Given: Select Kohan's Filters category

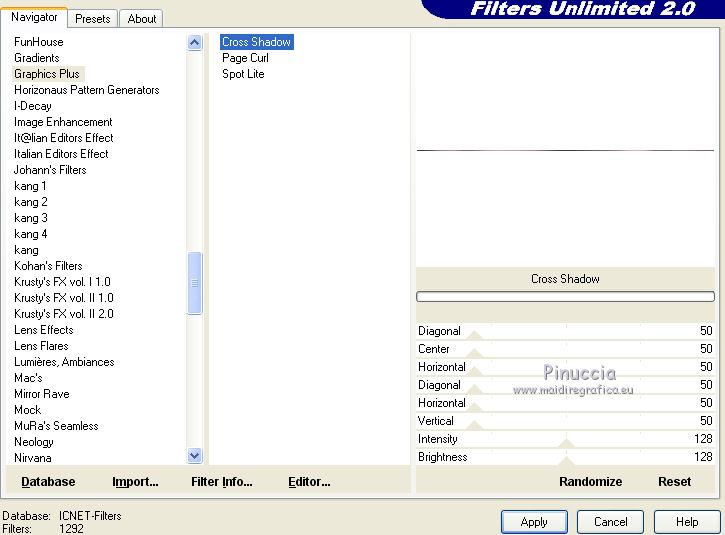Looking at the screenshot, I should pyautogui.click(x=48, y=266).
